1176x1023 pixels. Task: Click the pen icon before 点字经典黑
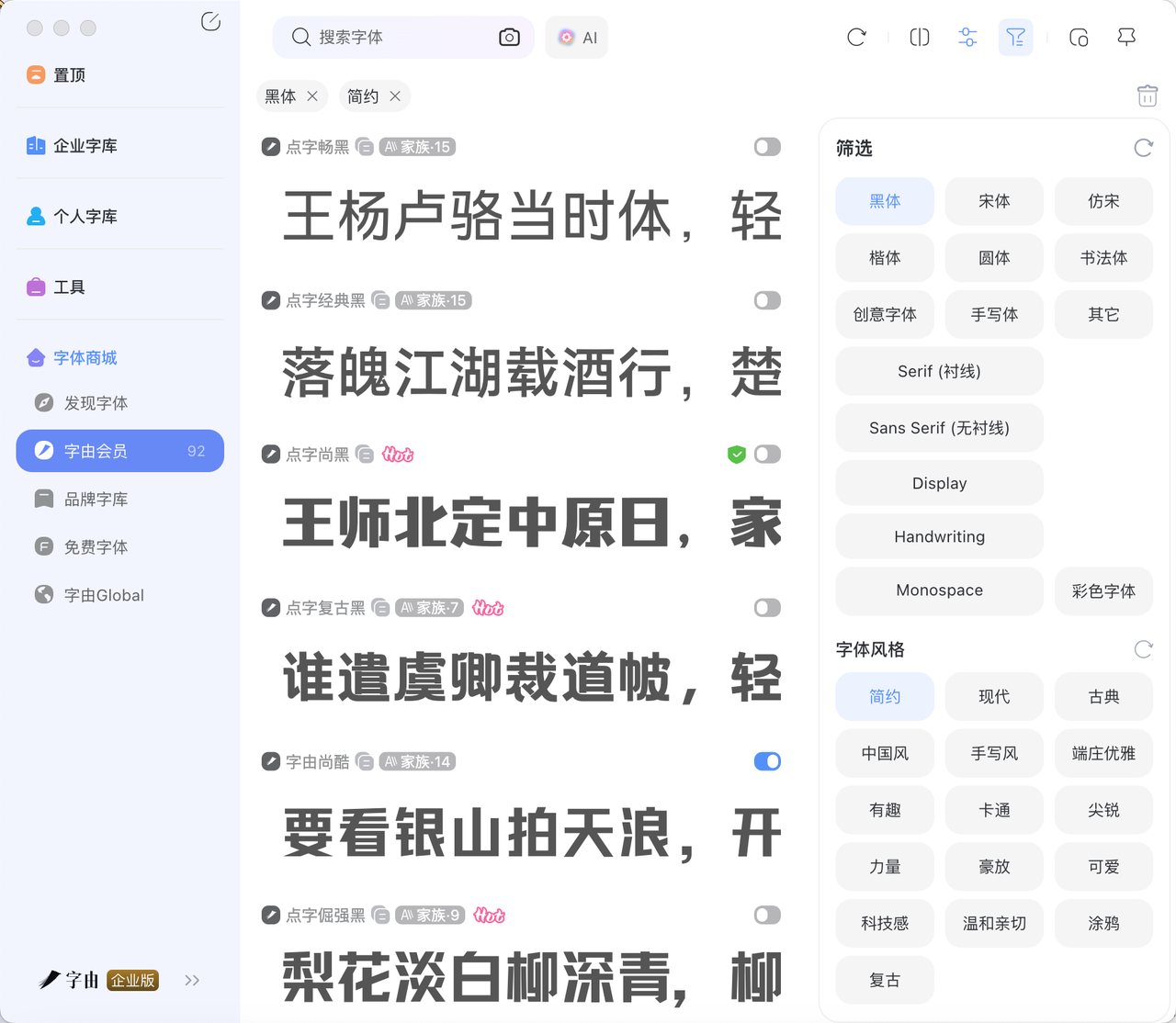pyautogui.click(x=271, y=300)
